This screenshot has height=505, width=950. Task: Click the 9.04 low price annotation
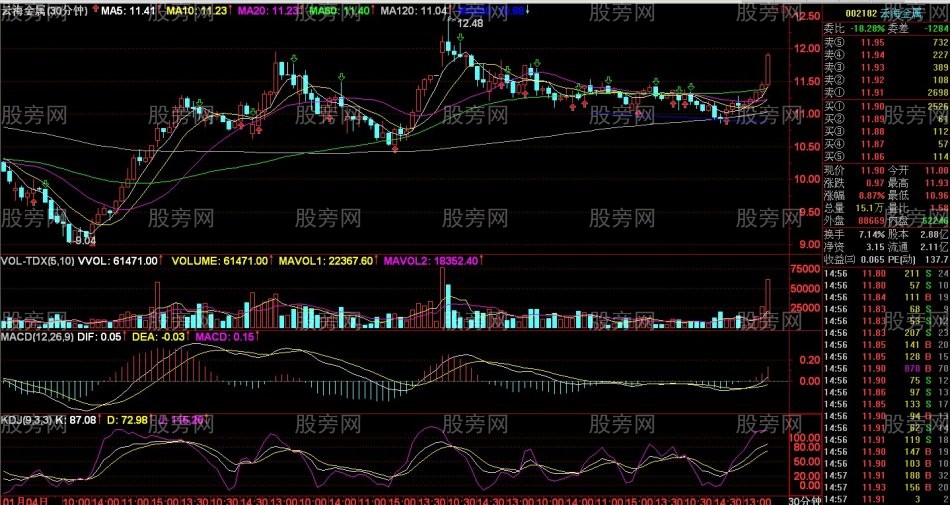pos(85,241)
